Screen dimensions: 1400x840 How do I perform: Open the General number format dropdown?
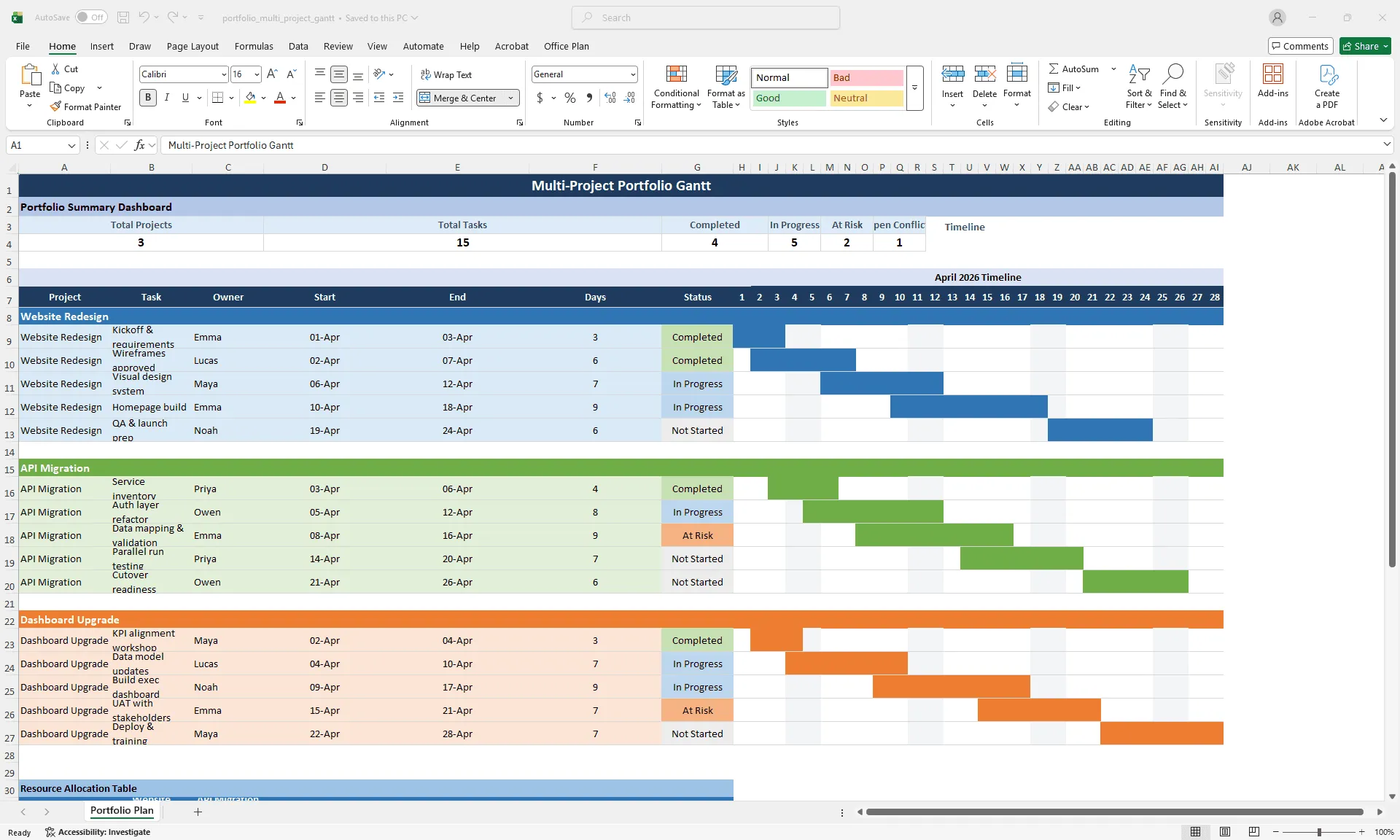[631, 74]
